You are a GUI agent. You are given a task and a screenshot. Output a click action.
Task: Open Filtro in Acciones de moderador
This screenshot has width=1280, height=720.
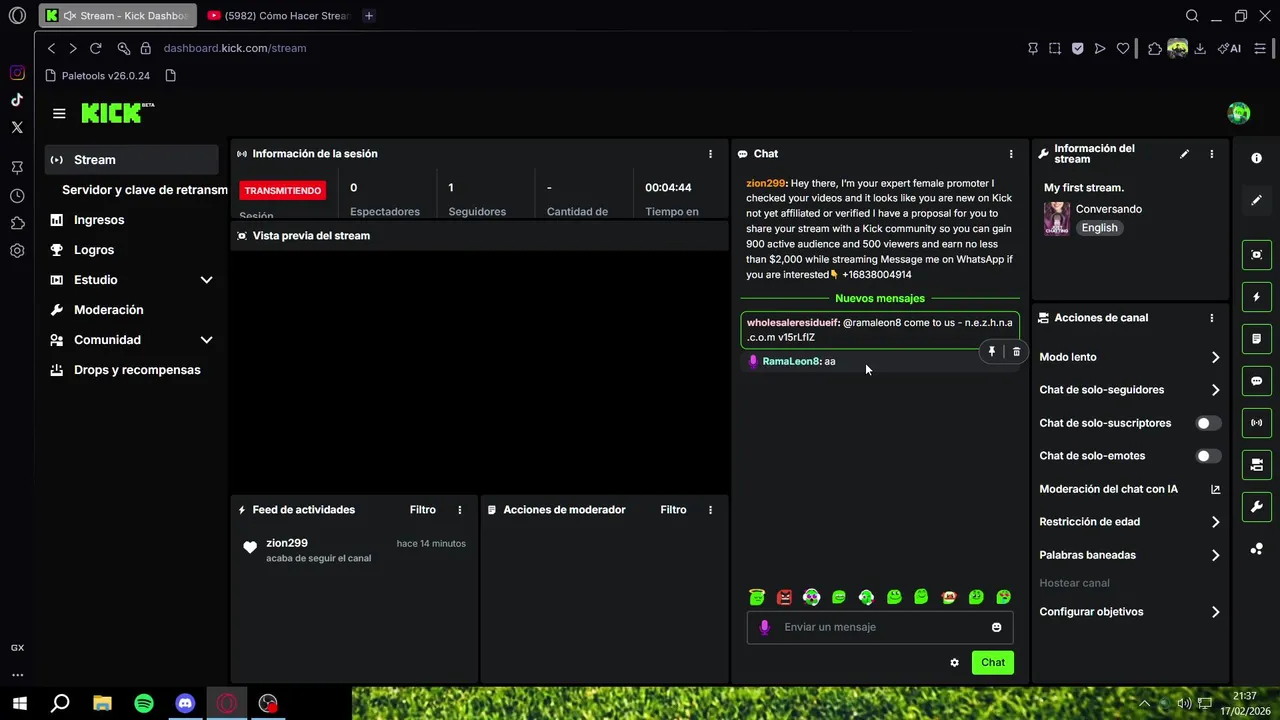coord(673,510)
